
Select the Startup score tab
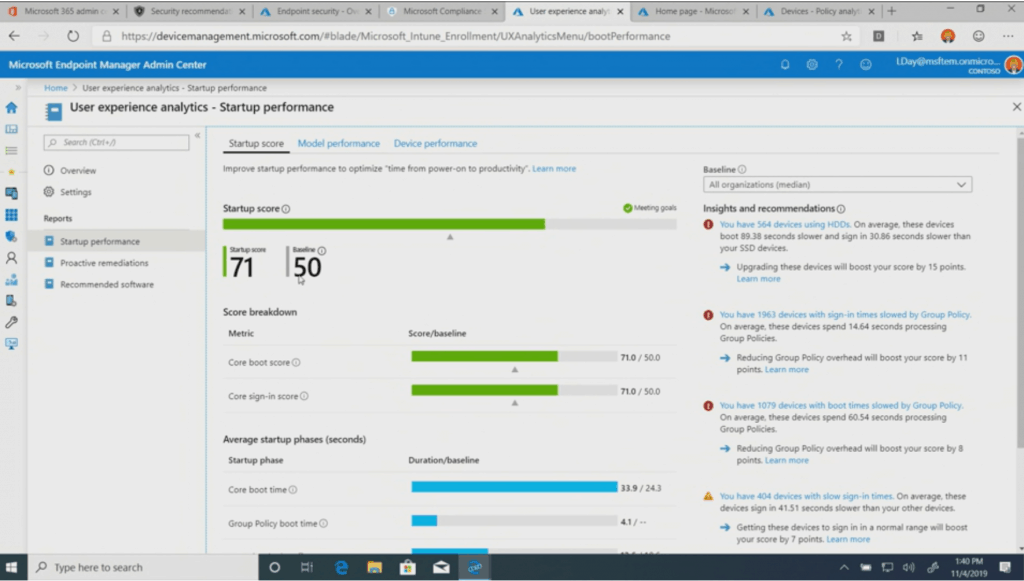click(x=256, y=144)
